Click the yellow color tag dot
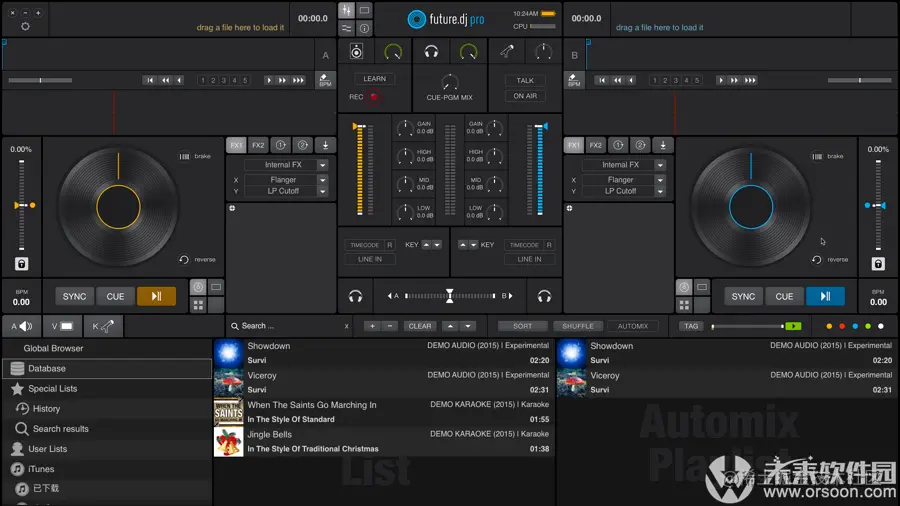 click(829, 326)
